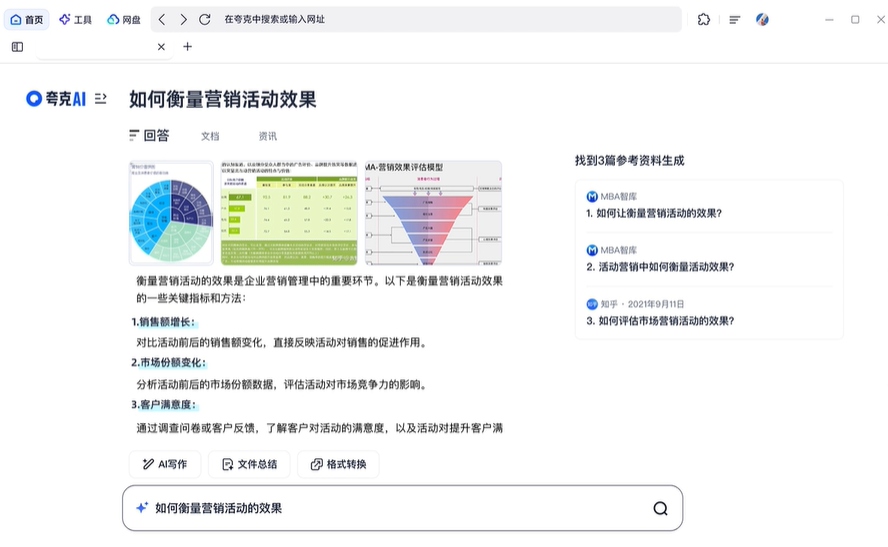Click the search magnifier in query box
Image resolution: width=888 pixels, height=547 pixels.
point(660,508)
